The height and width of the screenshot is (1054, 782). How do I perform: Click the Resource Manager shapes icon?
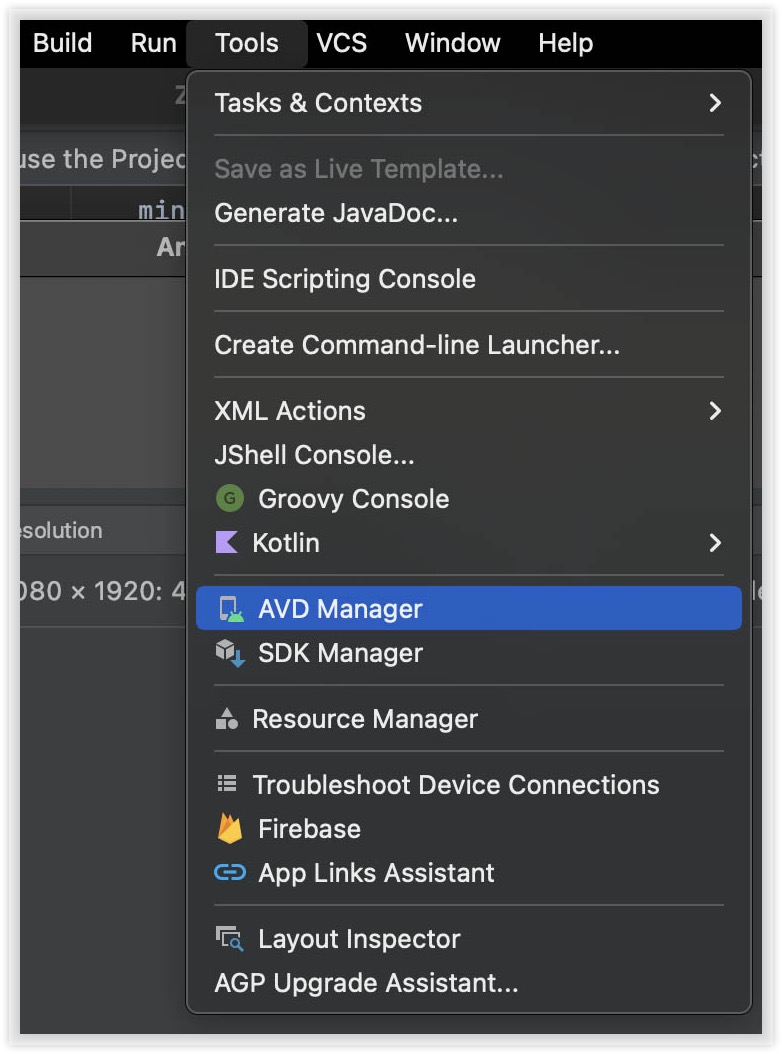(227, 719)
